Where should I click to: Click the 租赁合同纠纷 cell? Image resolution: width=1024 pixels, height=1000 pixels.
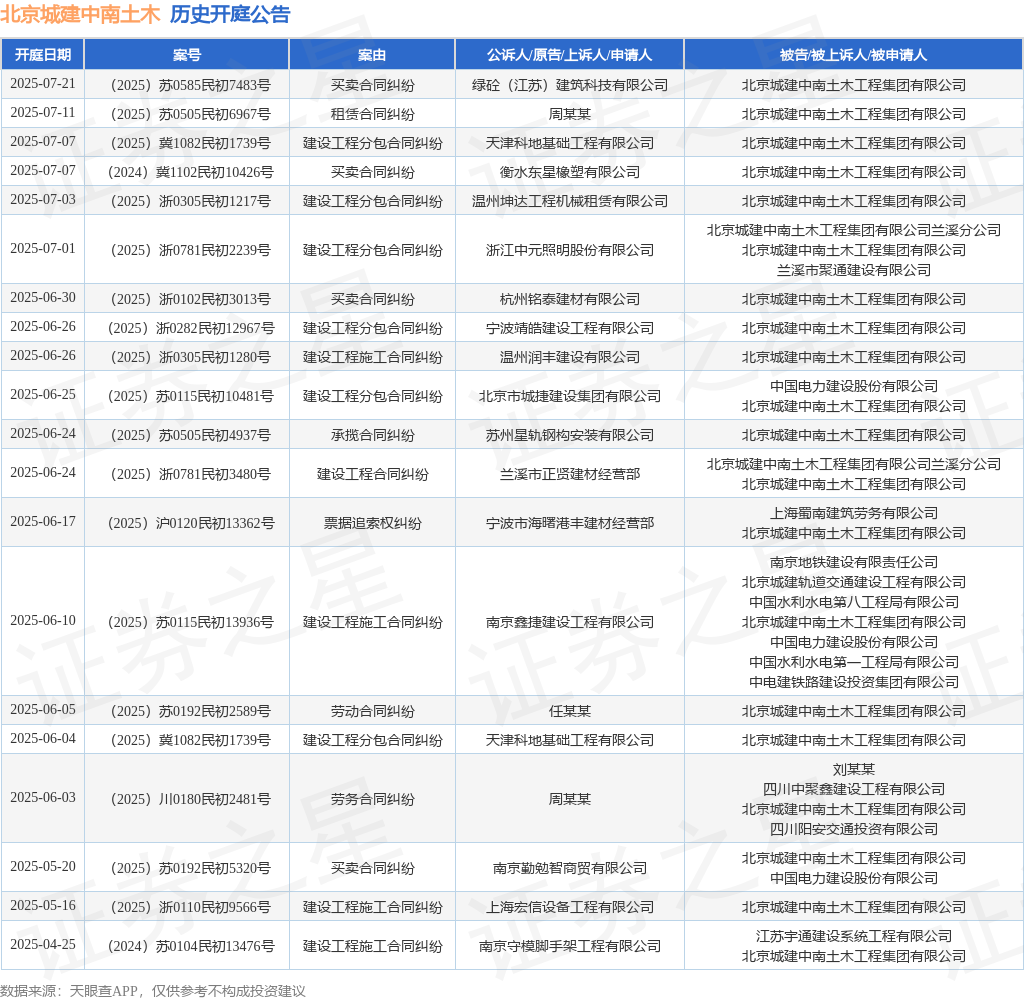372,114
